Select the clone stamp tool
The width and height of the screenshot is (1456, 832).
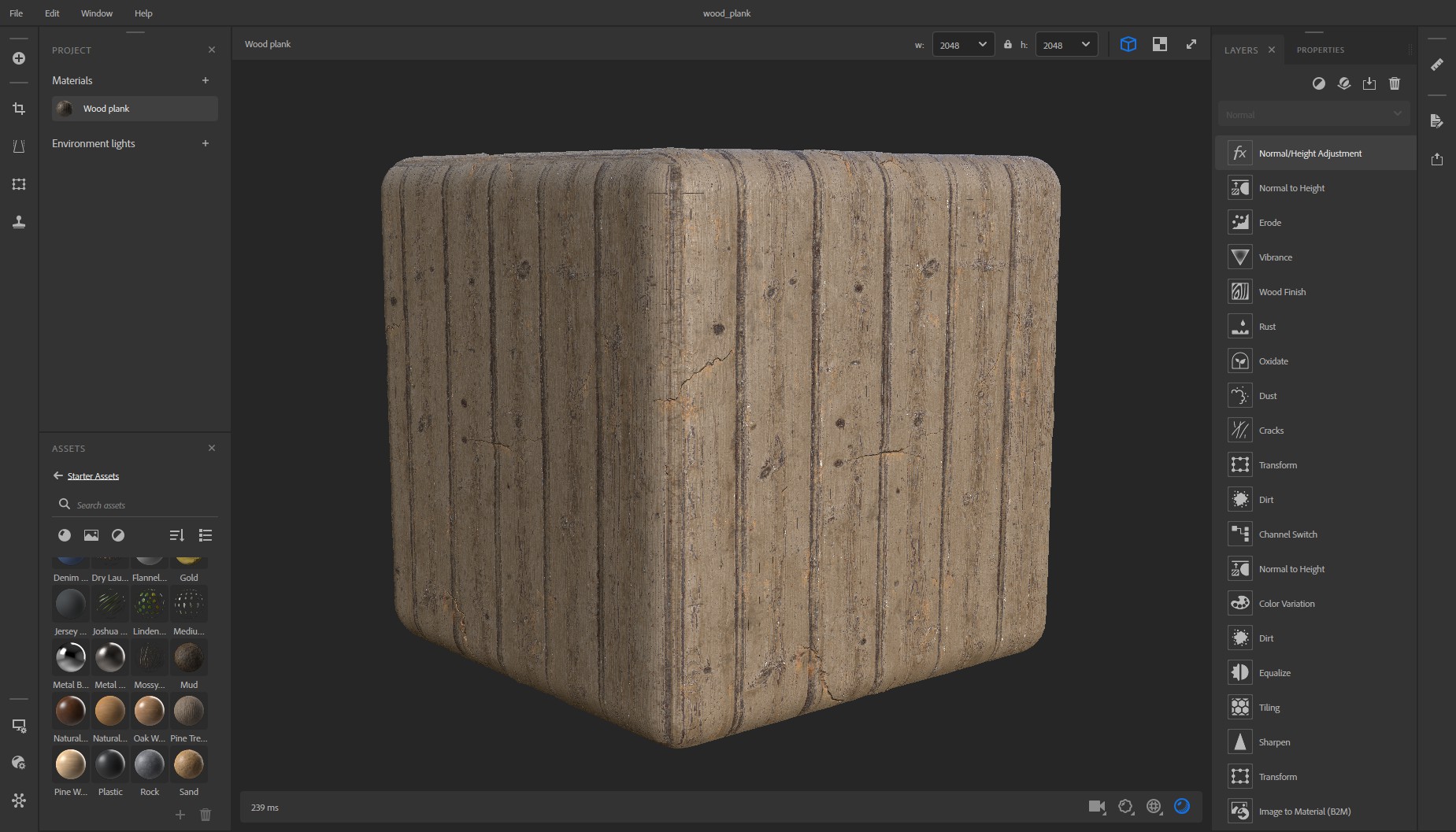[x=19, y=222]
